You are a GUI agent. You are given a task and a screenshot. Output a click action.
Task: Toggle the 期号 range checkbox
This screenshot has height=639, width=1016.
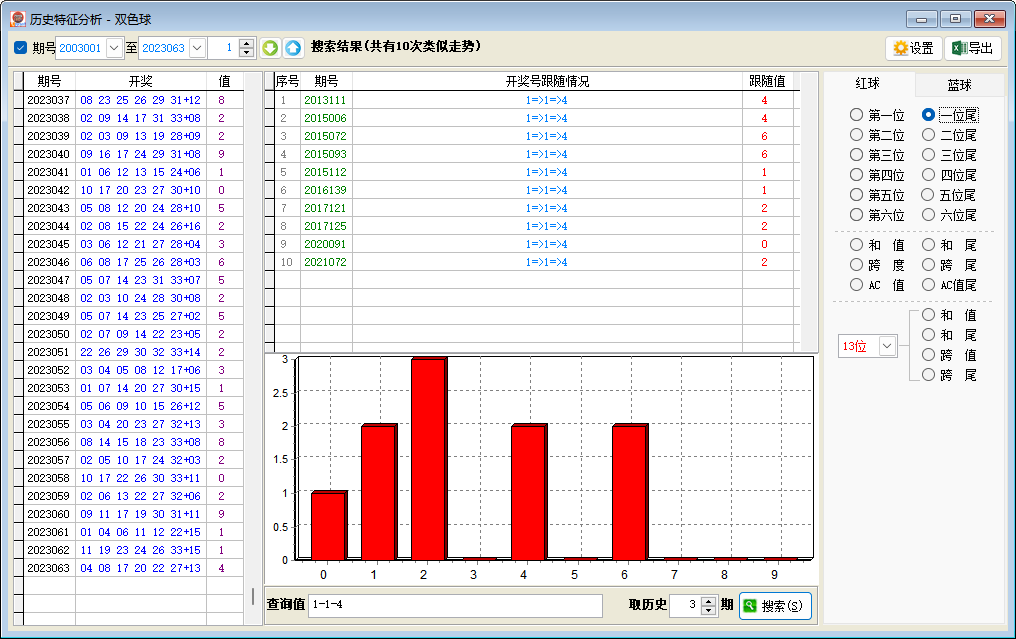[20, 48]
